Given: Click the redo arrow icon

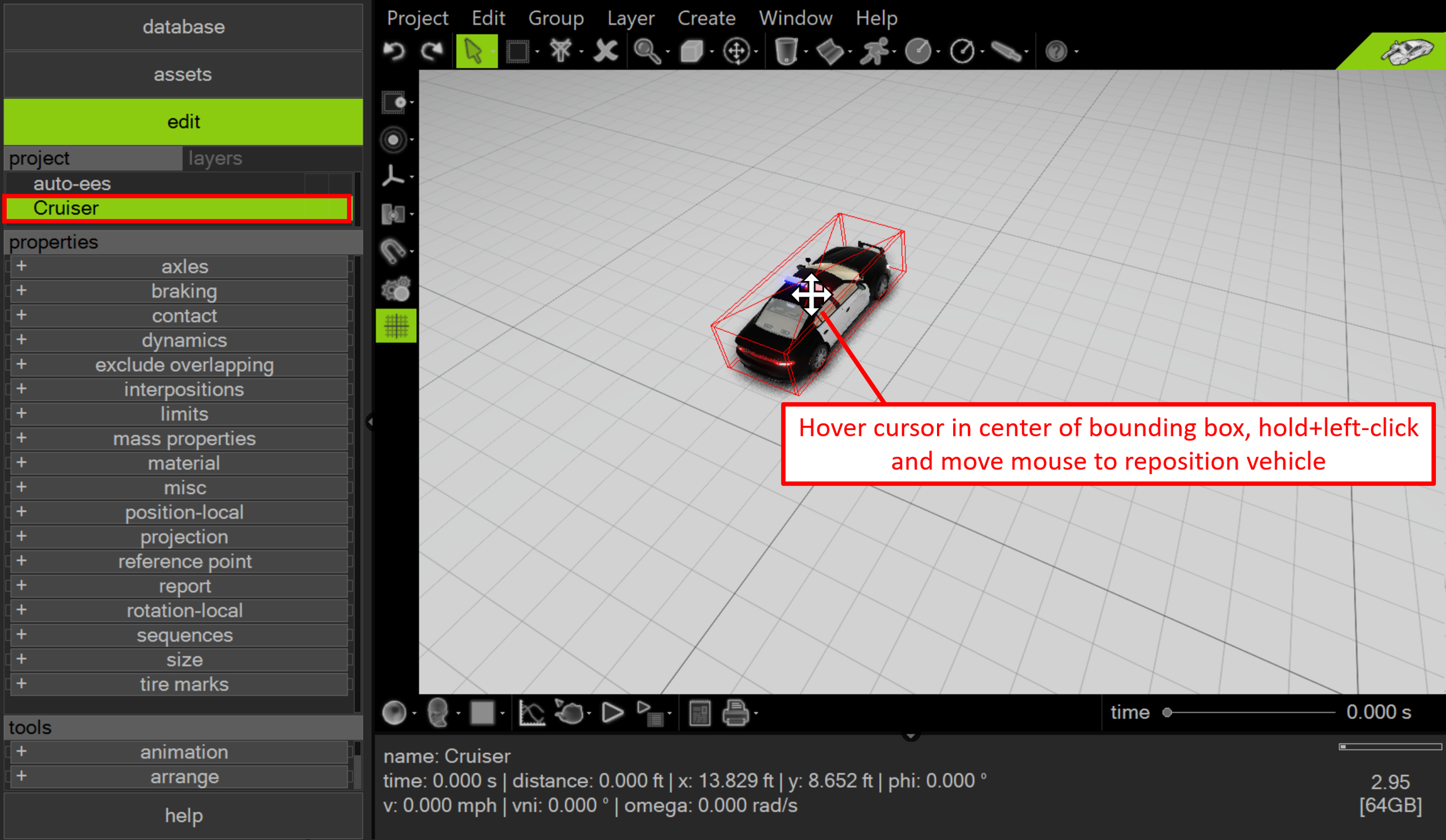Looking at the screenshot, I should click(x=432, y=51).
